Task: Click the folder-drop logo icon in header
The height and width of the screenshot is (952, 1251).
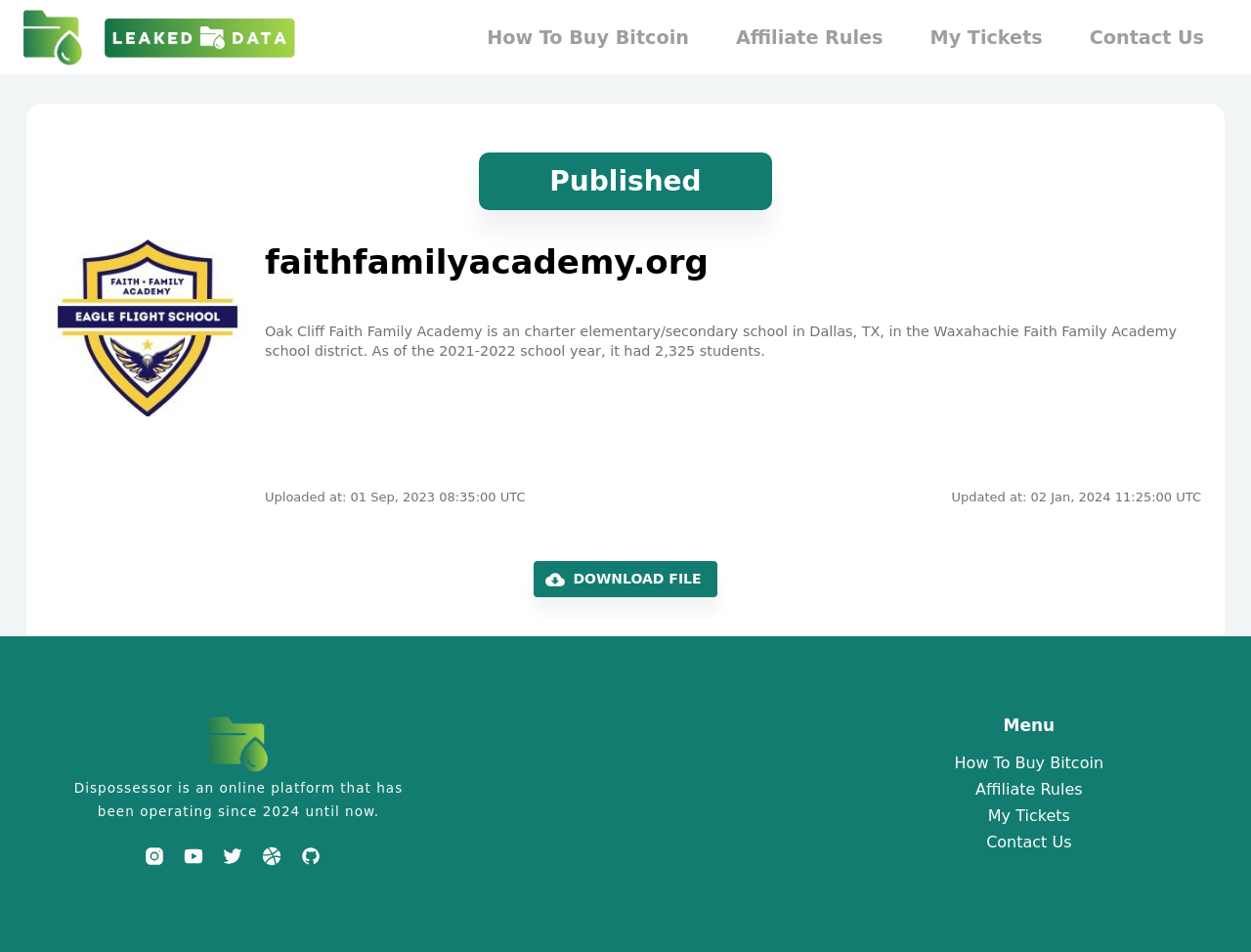Action: (x=53, y=37)
